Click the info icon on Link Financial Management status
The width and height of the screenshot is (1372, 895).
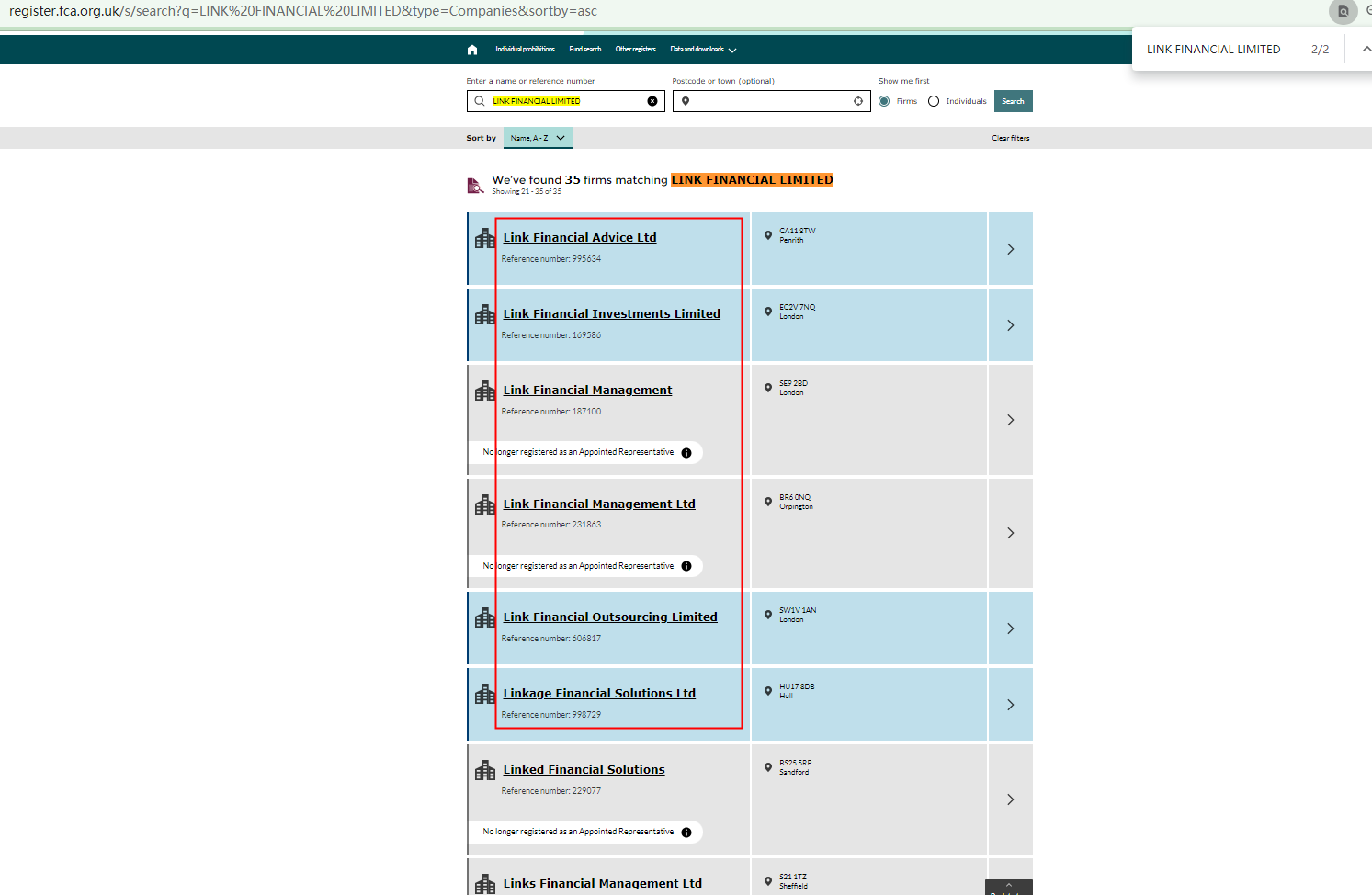pos(686,453)
